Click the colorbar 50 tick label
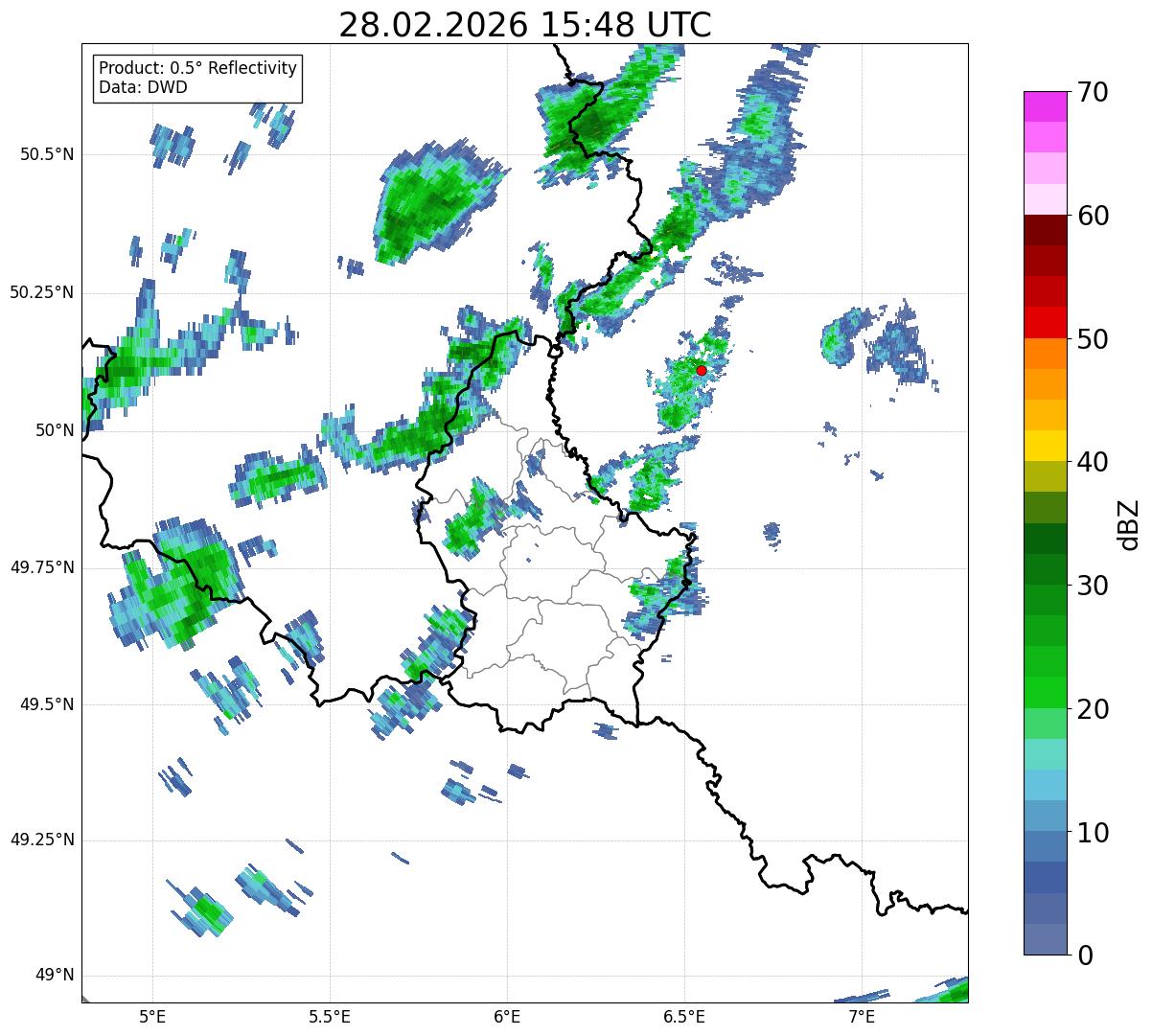This screenshot has height=1036, width=1152. 1094,339
